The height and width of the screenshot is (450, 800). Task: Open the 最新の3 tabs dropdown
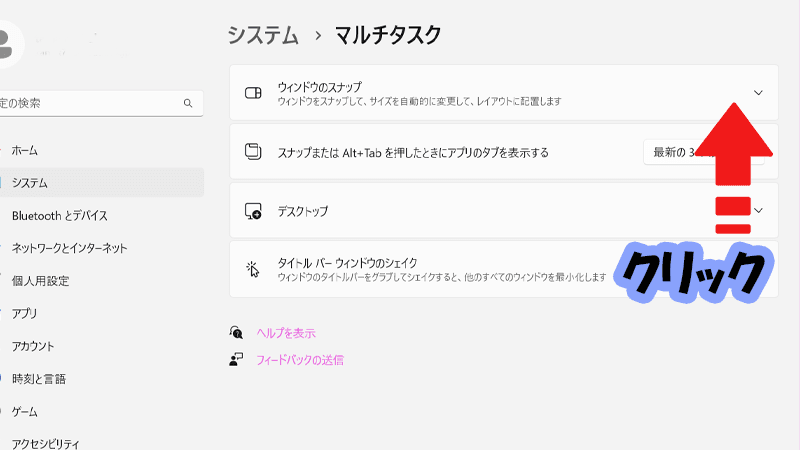704,152
